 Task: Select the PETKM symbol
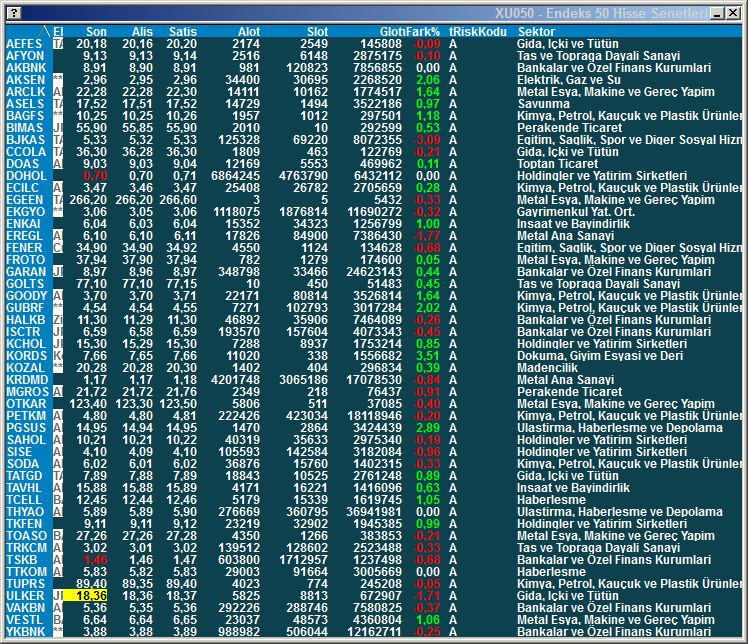26,416
